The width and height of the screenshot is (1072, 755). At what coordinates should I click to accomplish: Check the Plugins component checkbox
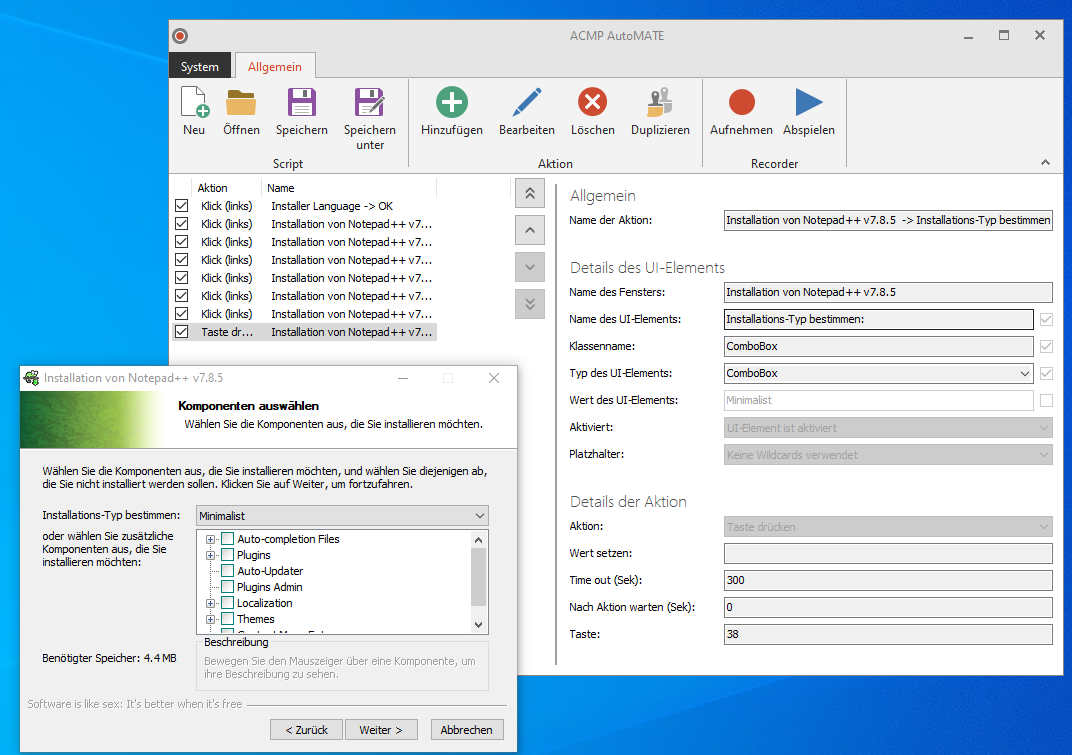coord(228,555)
